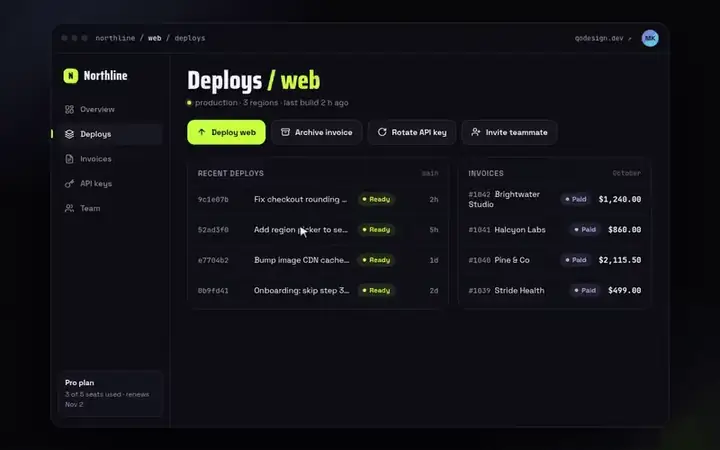This screenshot has height=450, width=720.
Task: Click the Invite teammate button
Action: [509, 132]
